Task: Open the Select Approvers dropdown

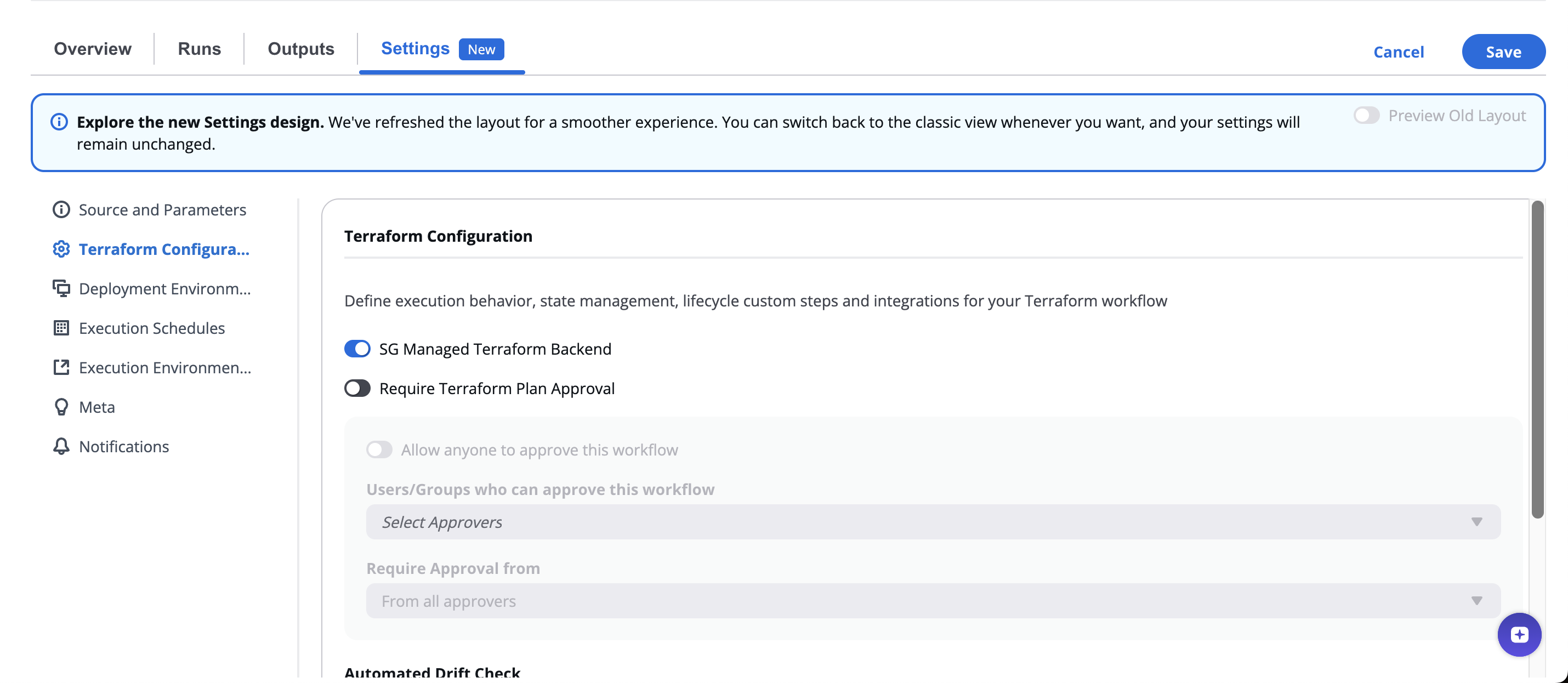Action: coord(933,522)
